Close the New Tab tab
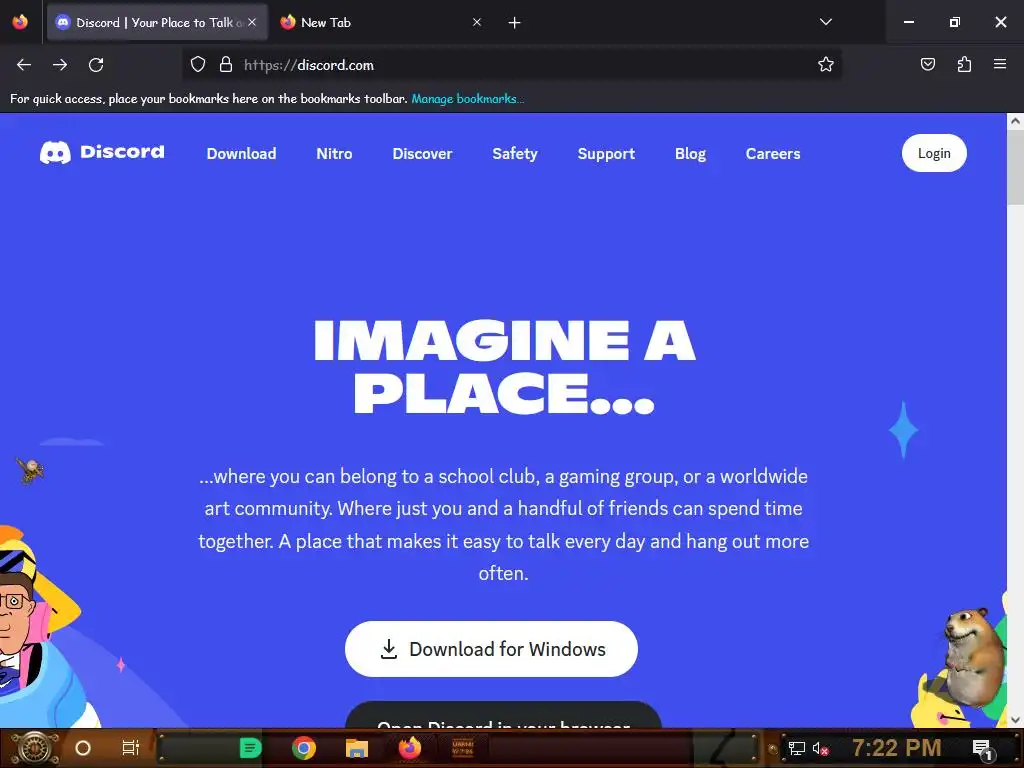 point(477,22)
